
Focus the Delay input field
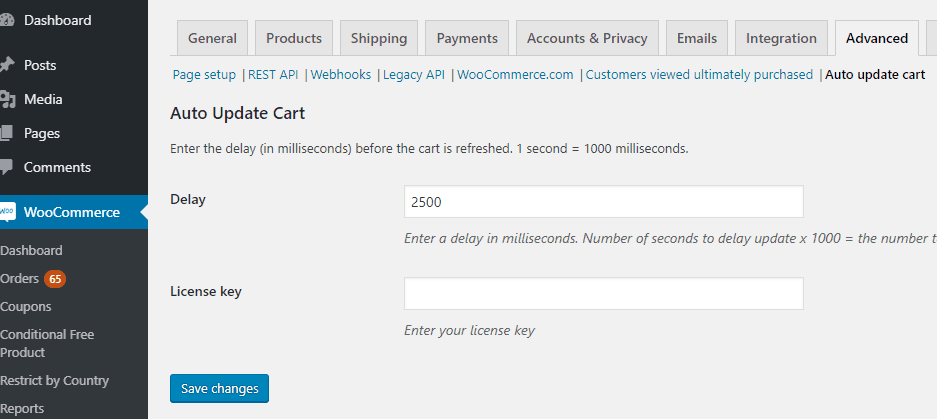[x=604, y=202]
